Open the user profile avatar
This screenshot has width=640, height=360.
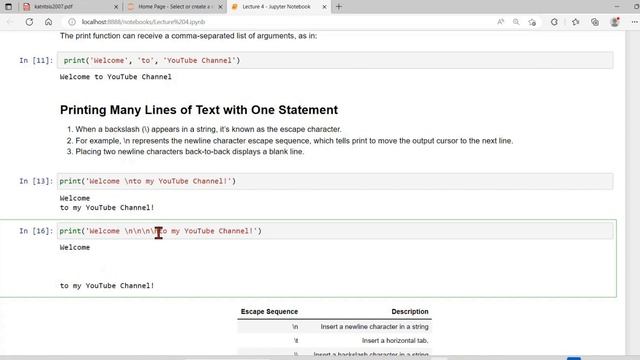pyautogui.click(x=615, y=22)
